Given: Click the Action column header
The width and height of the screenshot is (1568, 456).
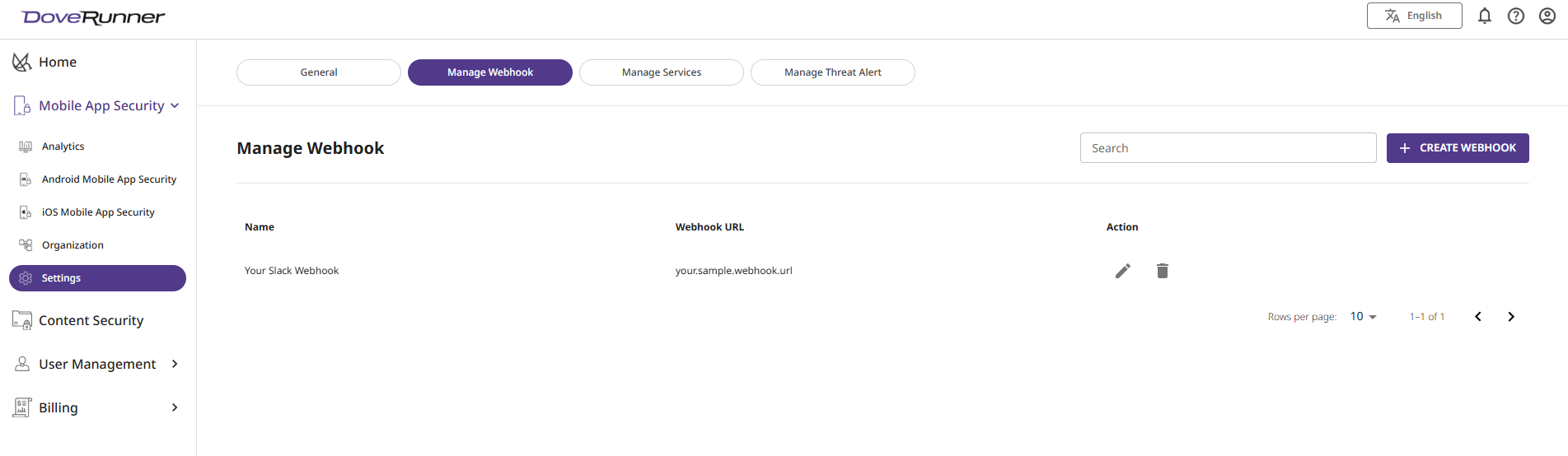Looking at the screenshot, I should (x=1122, y=227).
